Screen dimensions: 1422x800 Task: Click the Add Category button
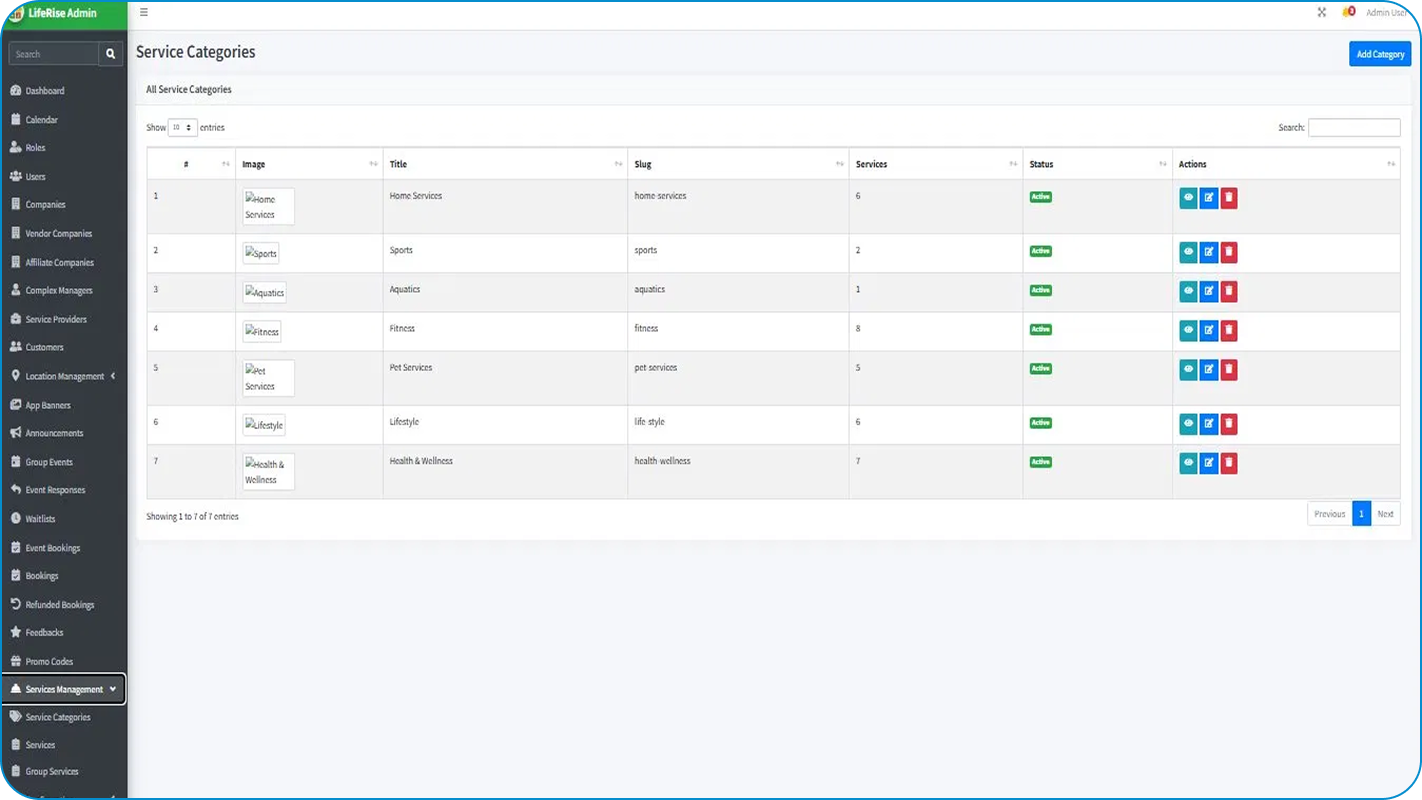point(1380,54)
